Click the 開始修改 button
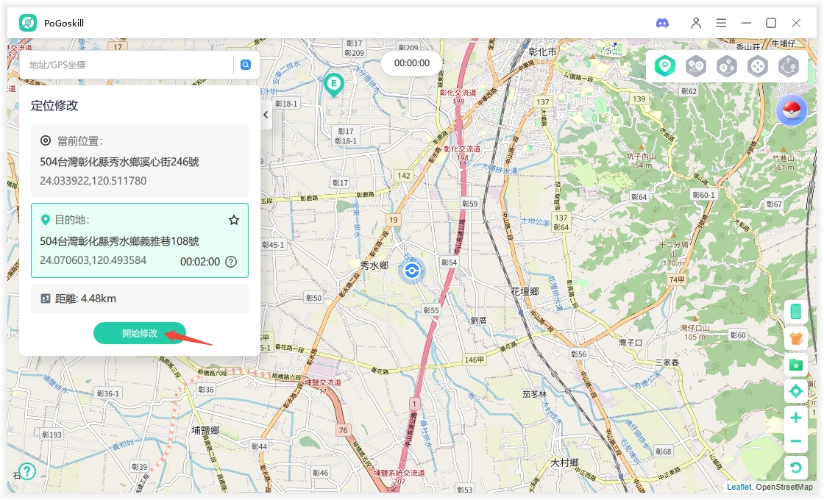Screen dimensions: 824x500 140,333
